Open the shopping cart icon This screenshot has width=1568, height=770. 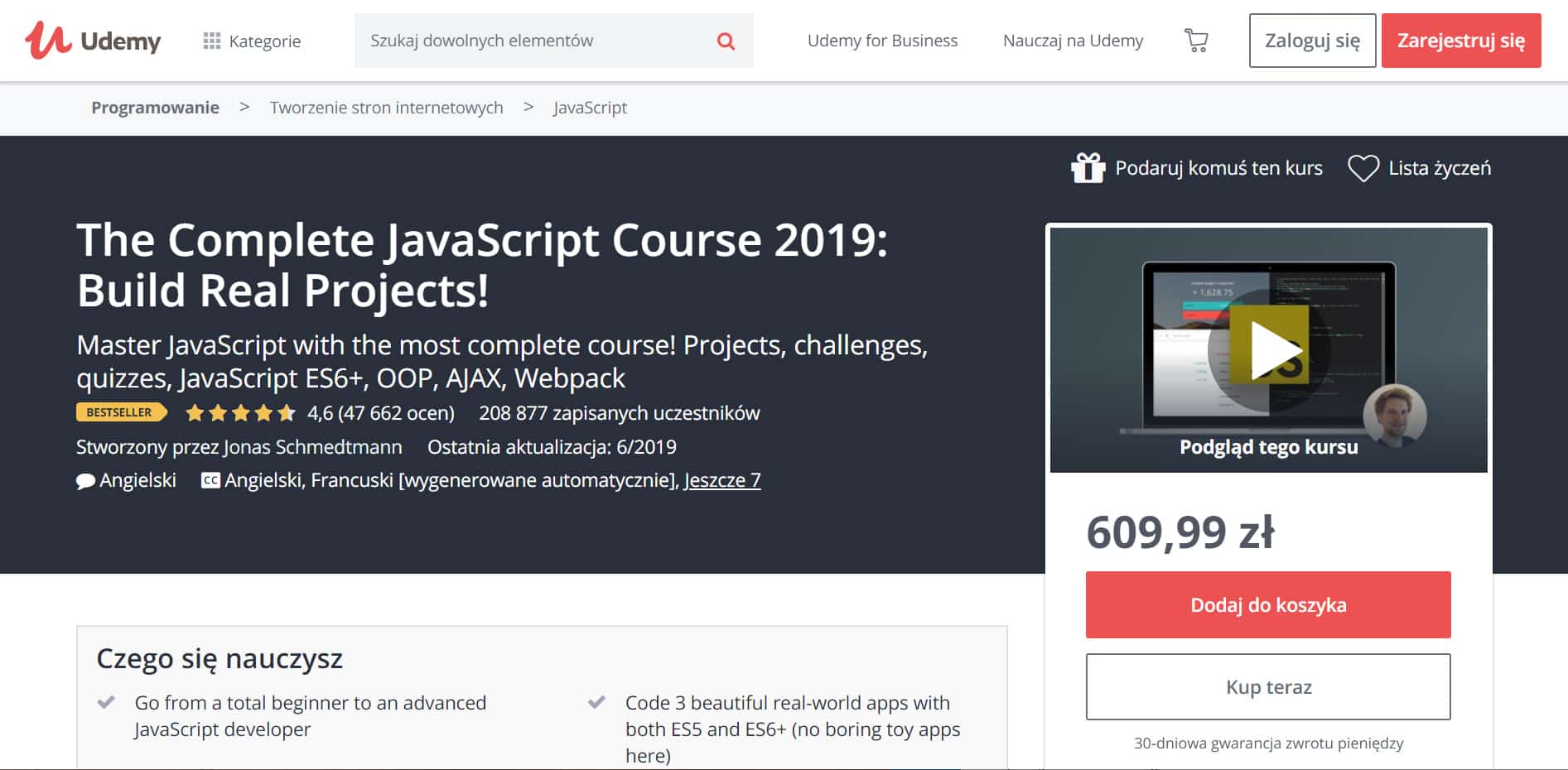pos(1196,41)
